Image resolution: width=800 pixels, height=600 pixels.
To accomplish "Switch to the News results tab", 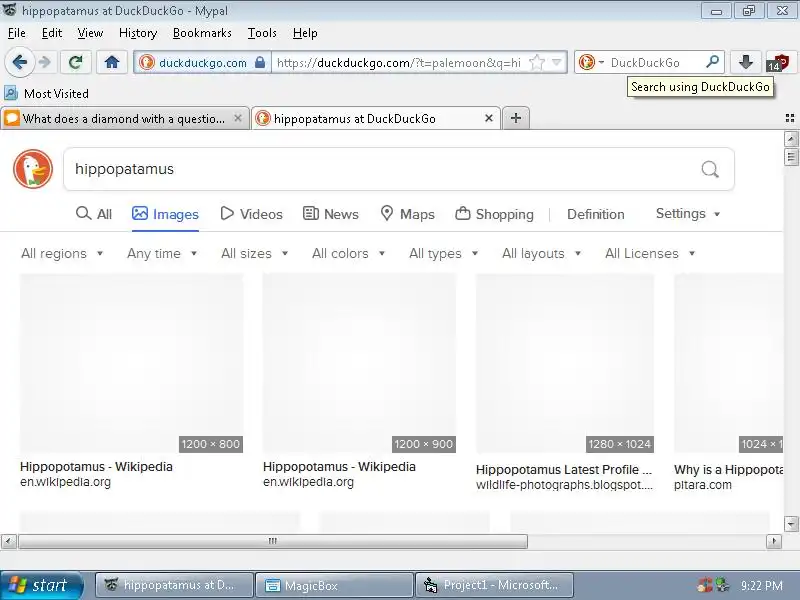I will pyautogui.click(x=331, y=214).
